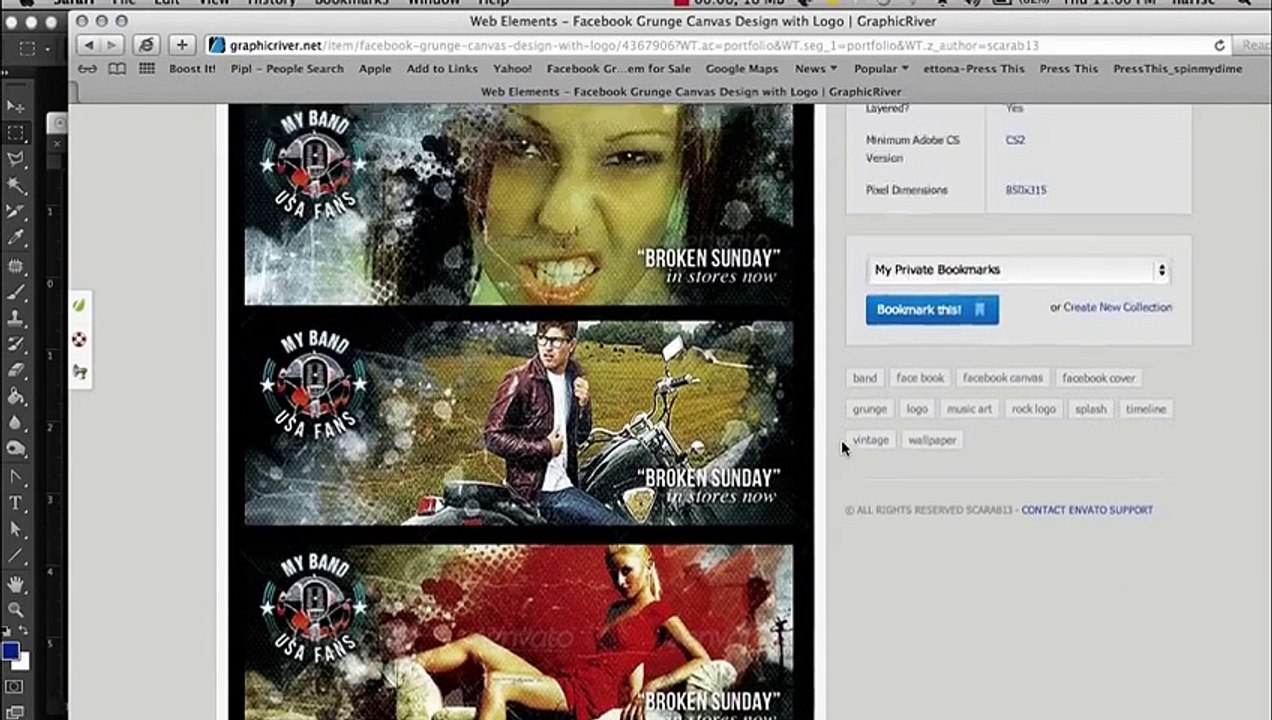Open the Pipl - People Search bookmark

coord(287,69)
